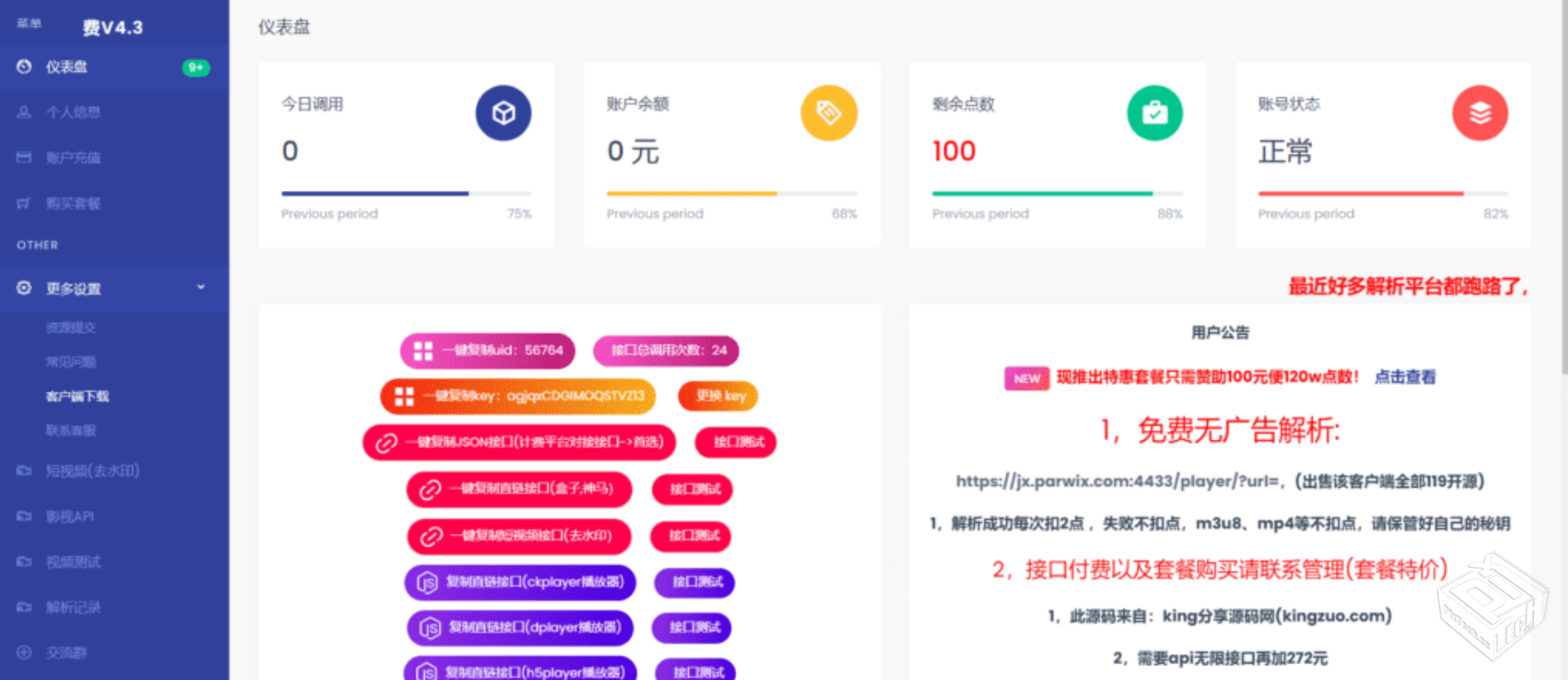Viewport: 1568px width, 680px height.
Task: Copy the ckplayer播放器 direct link interface
Action: (520, 583)
